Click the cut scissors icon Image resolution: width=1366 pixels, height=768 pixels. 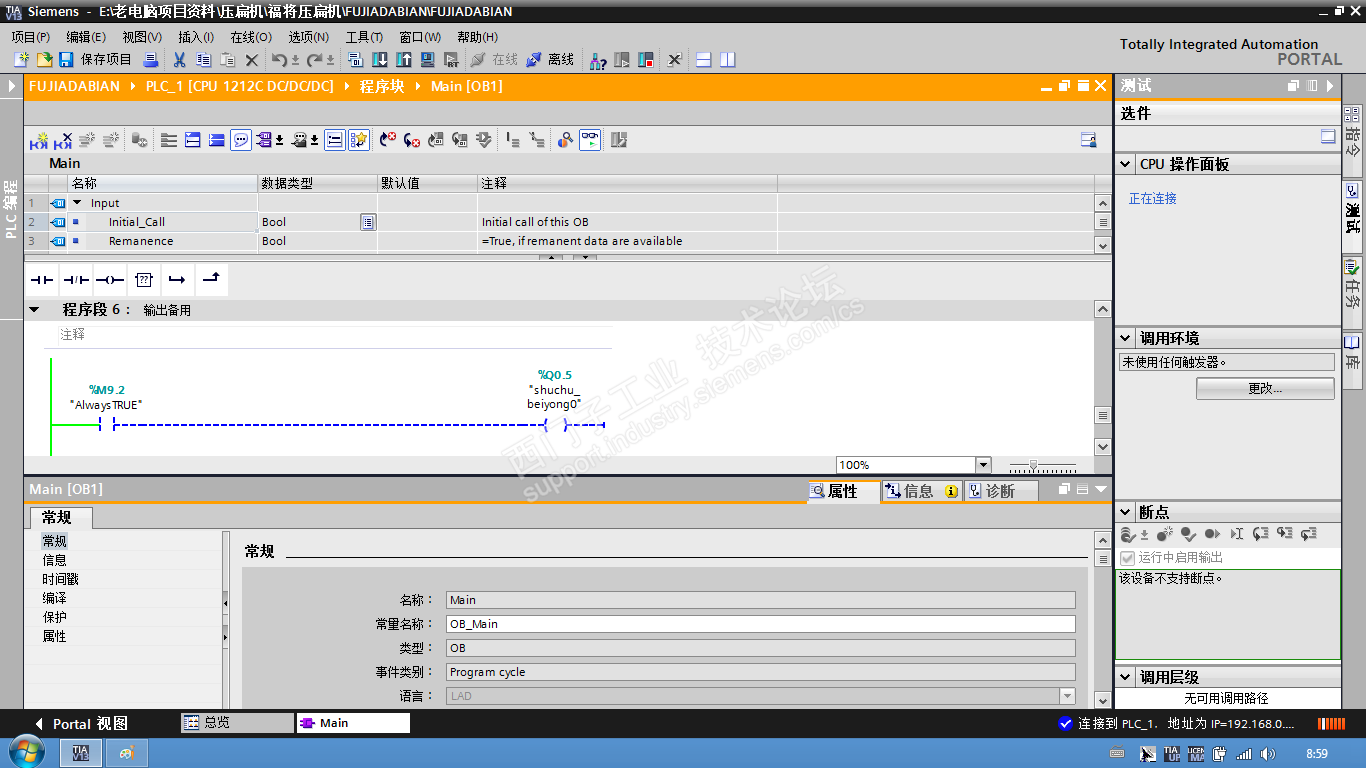[180, 60]
